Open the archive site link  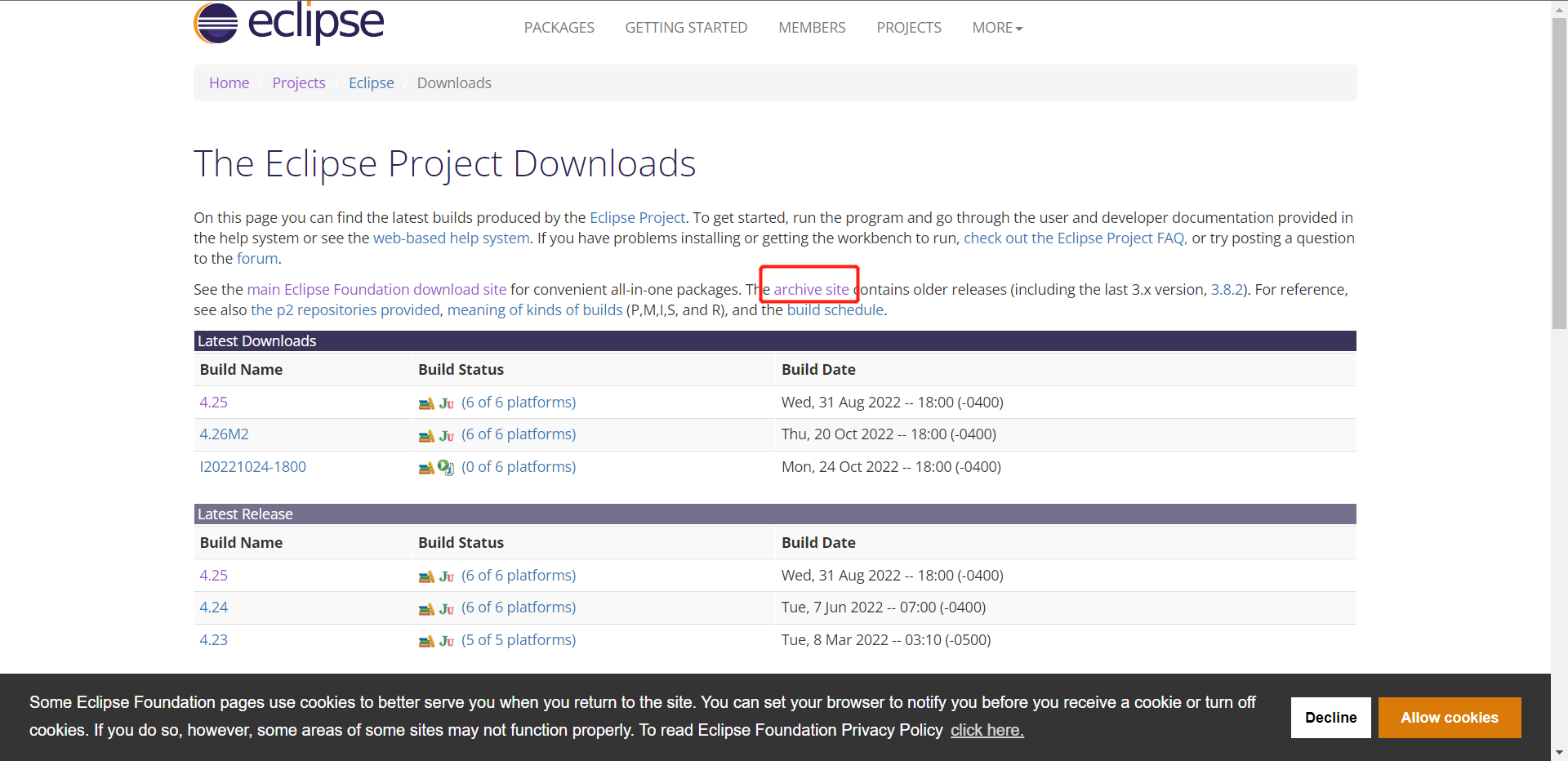coord(811,290)
